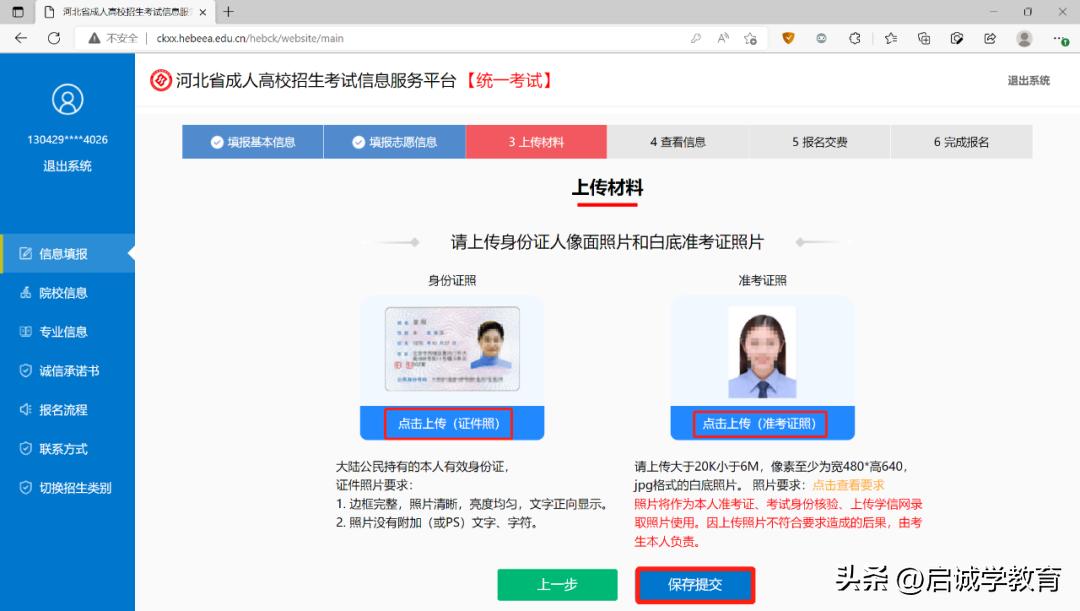1080x611 pixels.
Task: Refresh the current page
Action: tap(54, 37)
